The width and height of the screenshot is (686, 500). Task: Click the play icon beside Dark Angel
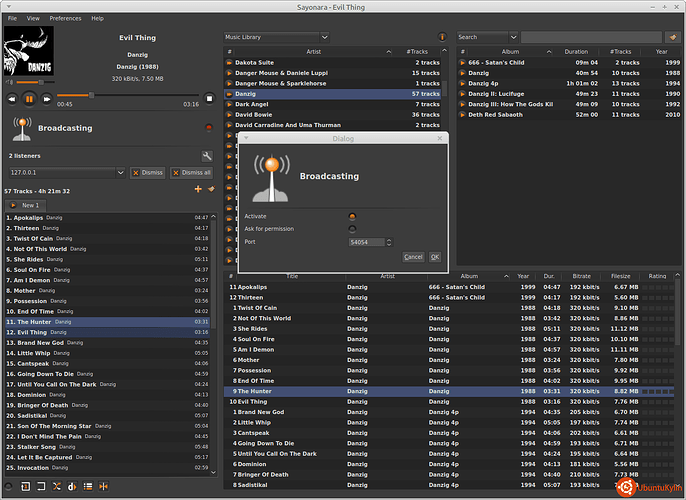tap(229, 105)
